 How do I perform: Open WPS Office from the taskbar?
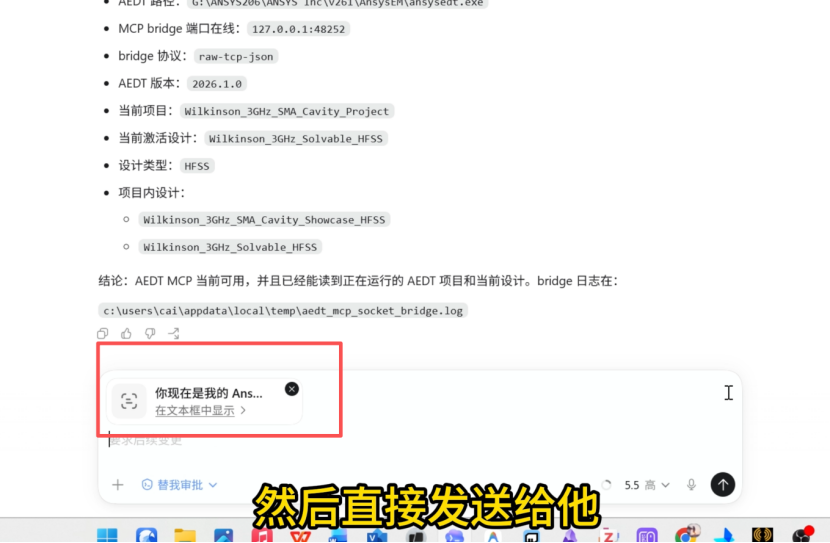301,536
